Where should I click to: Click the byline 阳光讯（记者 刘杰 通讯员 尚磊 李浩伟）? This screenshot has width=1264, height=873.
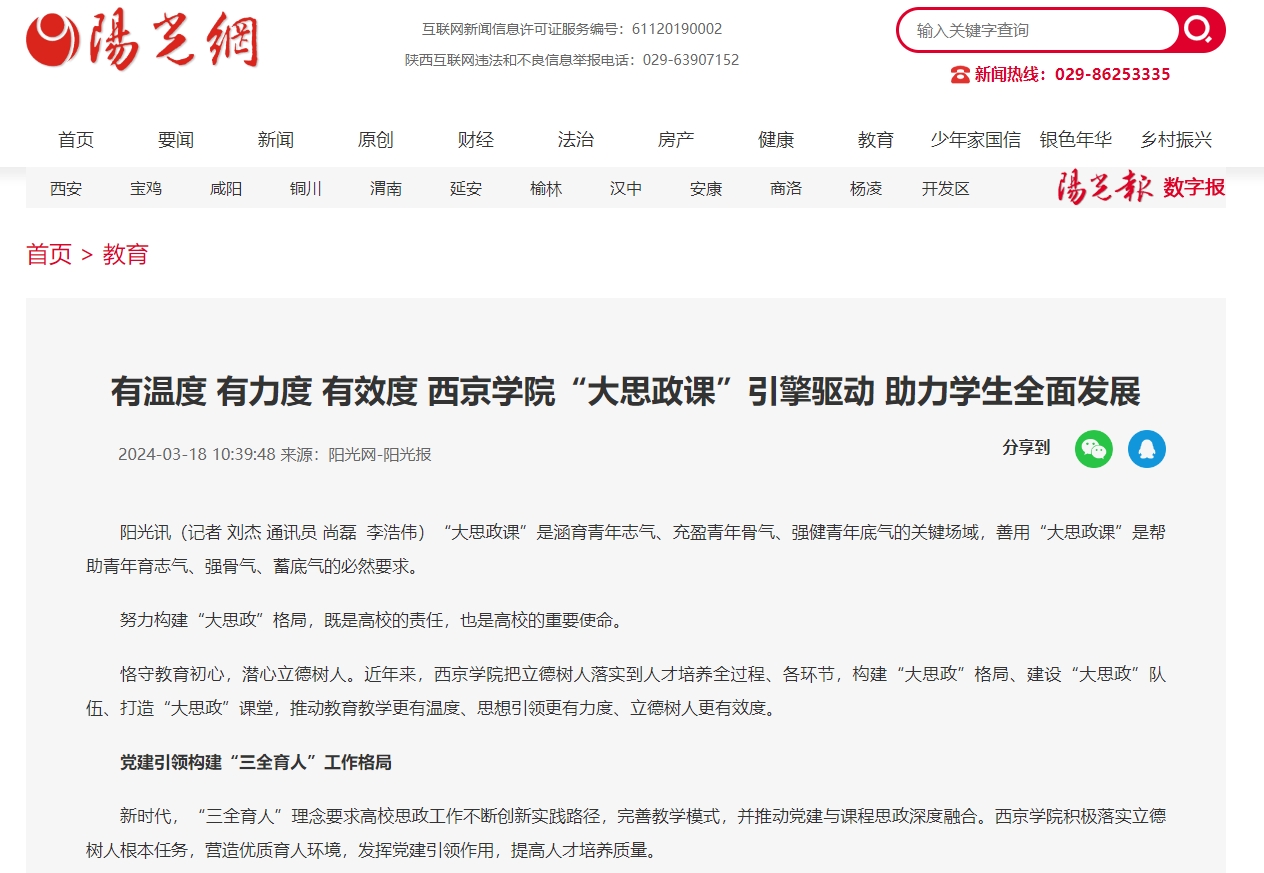click(x=272, y=532)
